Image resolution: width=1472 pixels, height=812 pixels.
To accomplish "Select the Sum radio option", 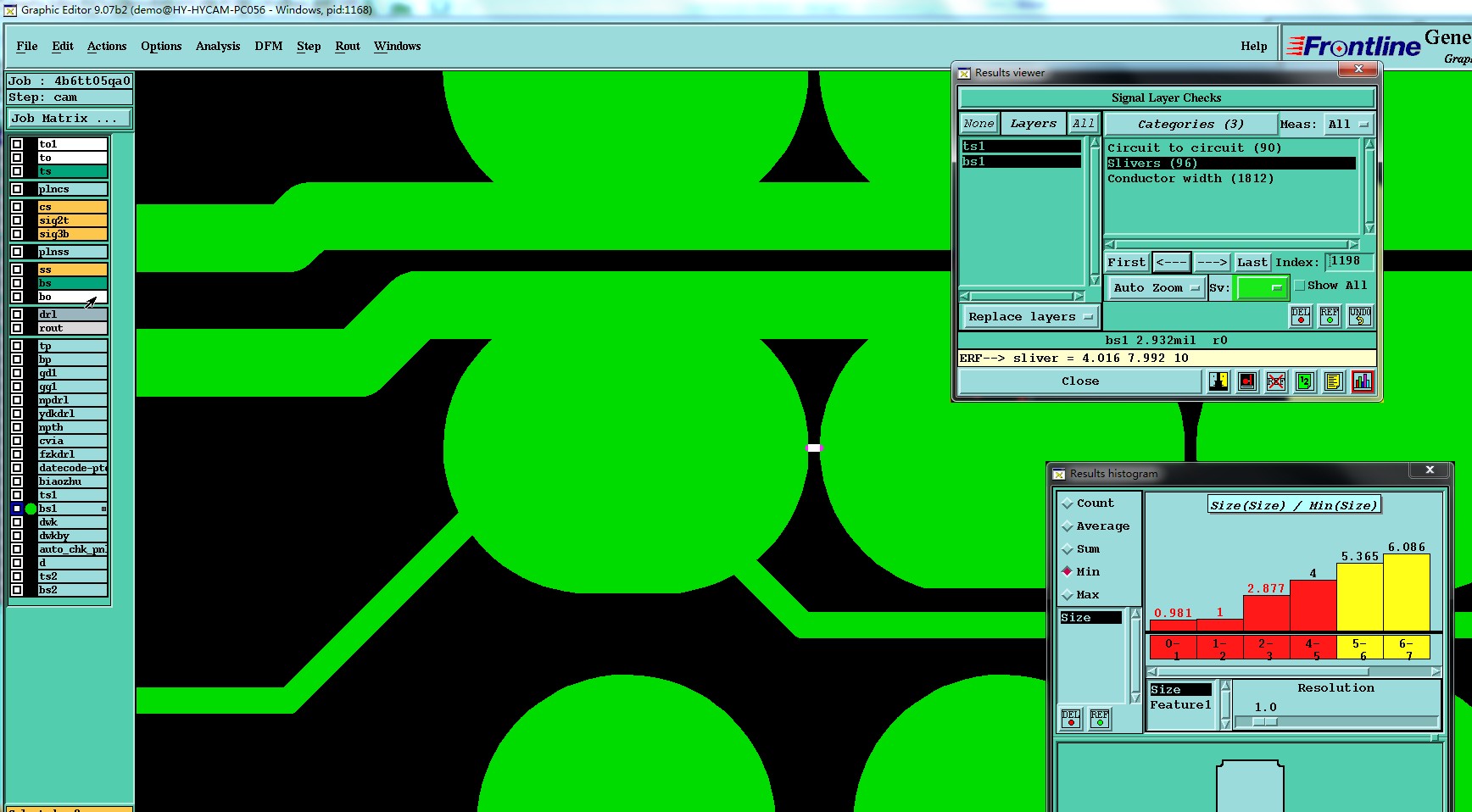I will pyautogui.click(x=1068, y=549).
